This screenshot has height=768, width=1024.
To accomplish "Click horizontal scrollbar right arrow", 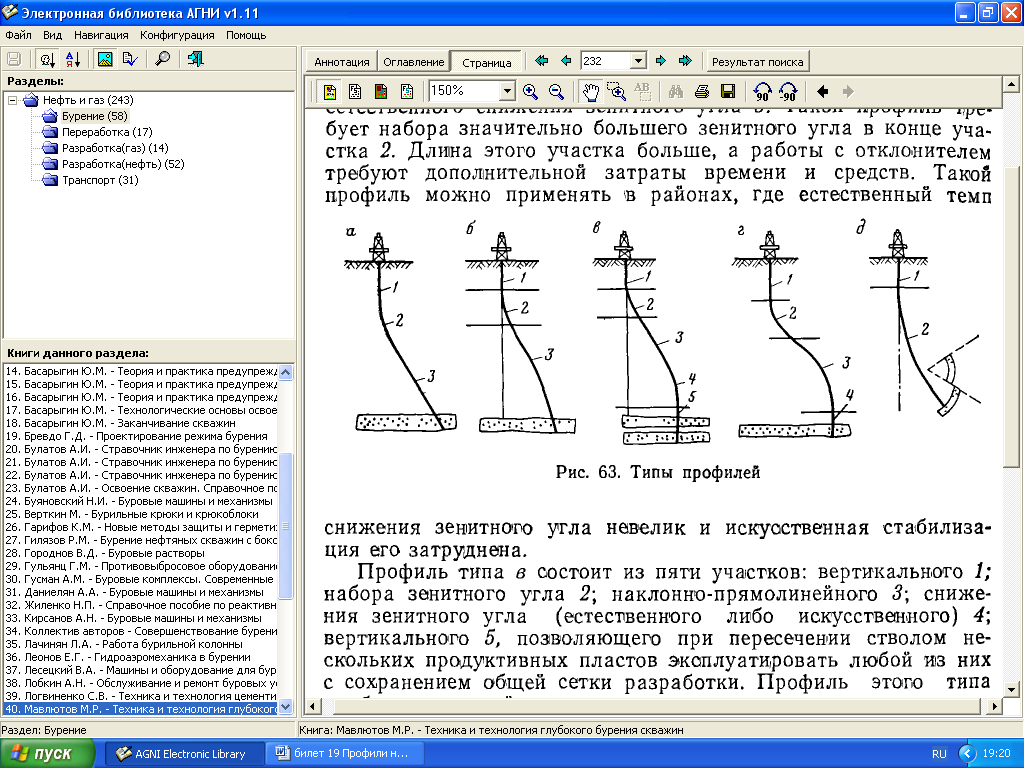I will [x=994, y=706].
